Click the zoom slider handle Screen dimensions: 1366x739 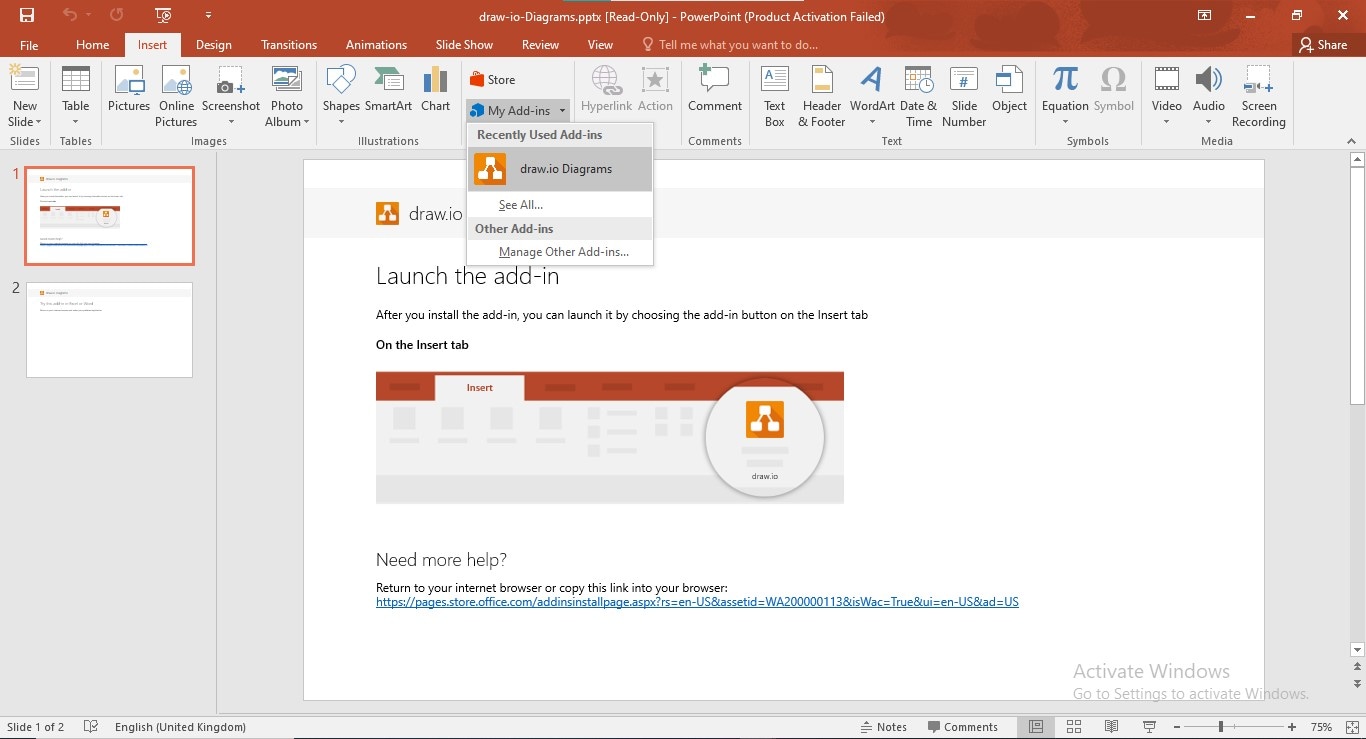[x=1220, y=727]
